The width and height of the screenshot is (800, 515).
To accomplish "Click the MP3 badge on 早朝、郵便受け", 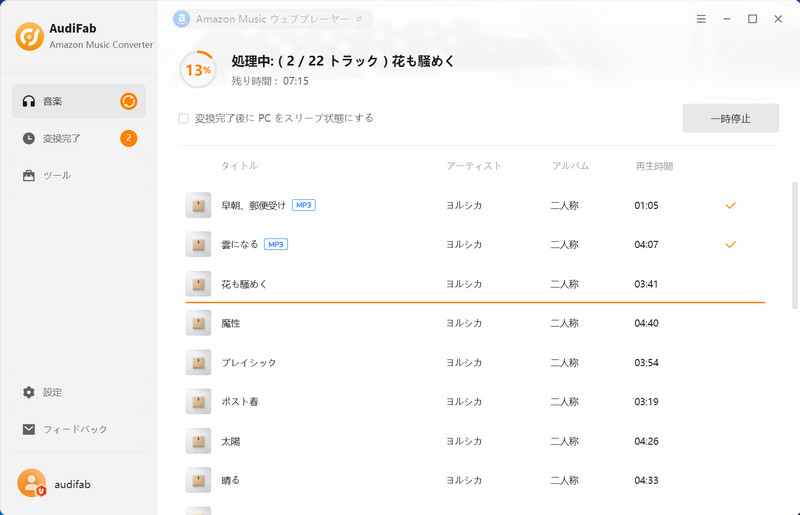I will 304,205.
